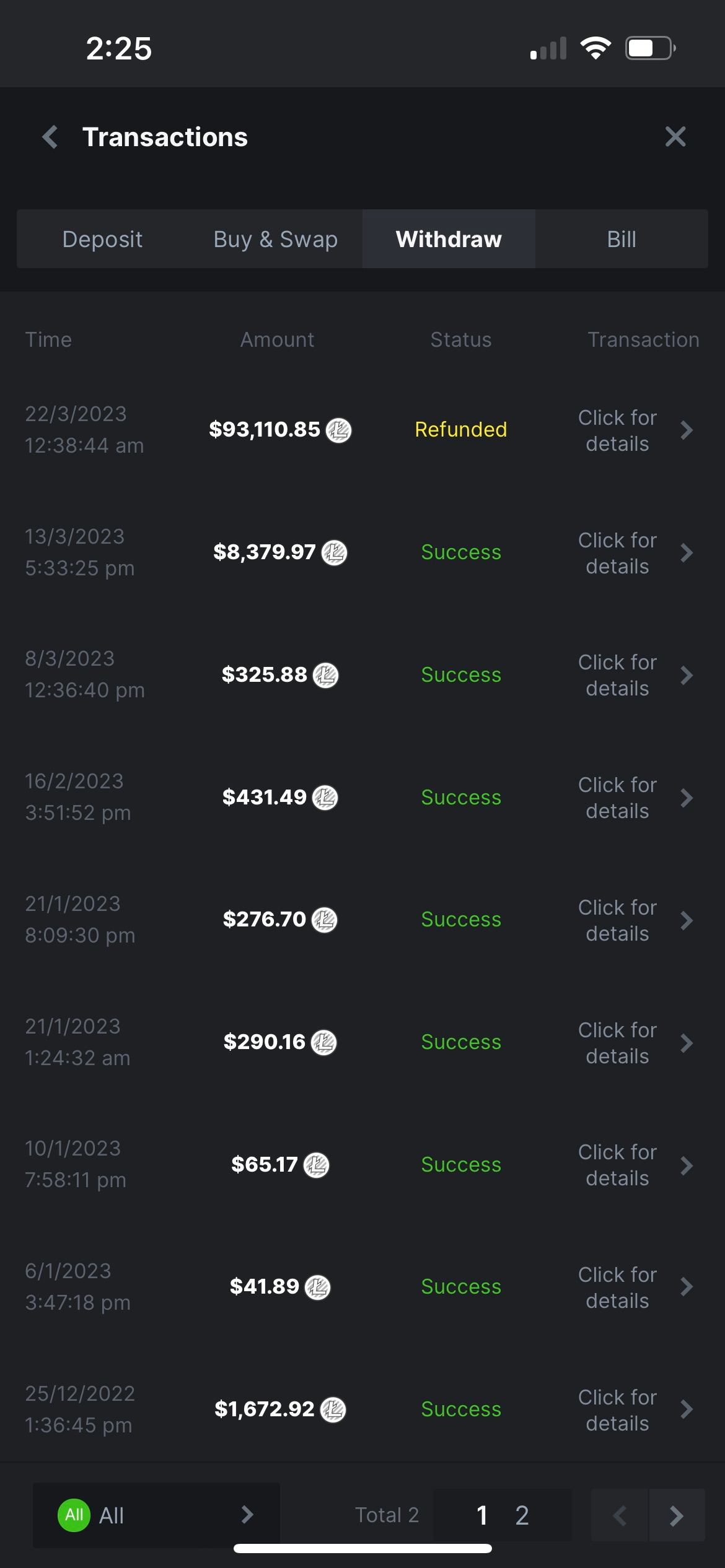Tap the back arrow beside Transactions
The image size is (725, 1568).
pos(50,137)
